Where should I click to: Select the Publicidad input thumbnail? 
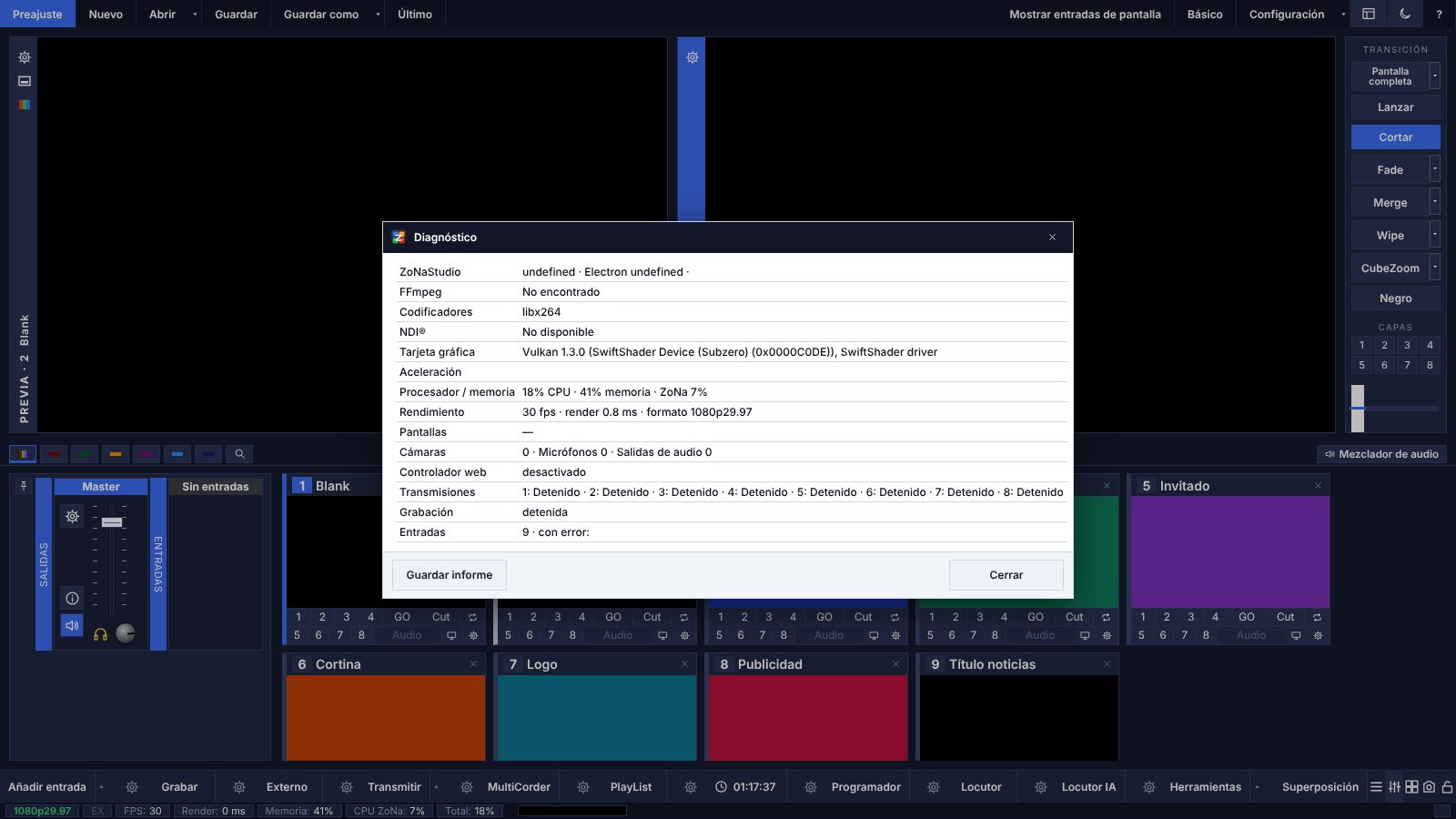click(x=808, y=718)
